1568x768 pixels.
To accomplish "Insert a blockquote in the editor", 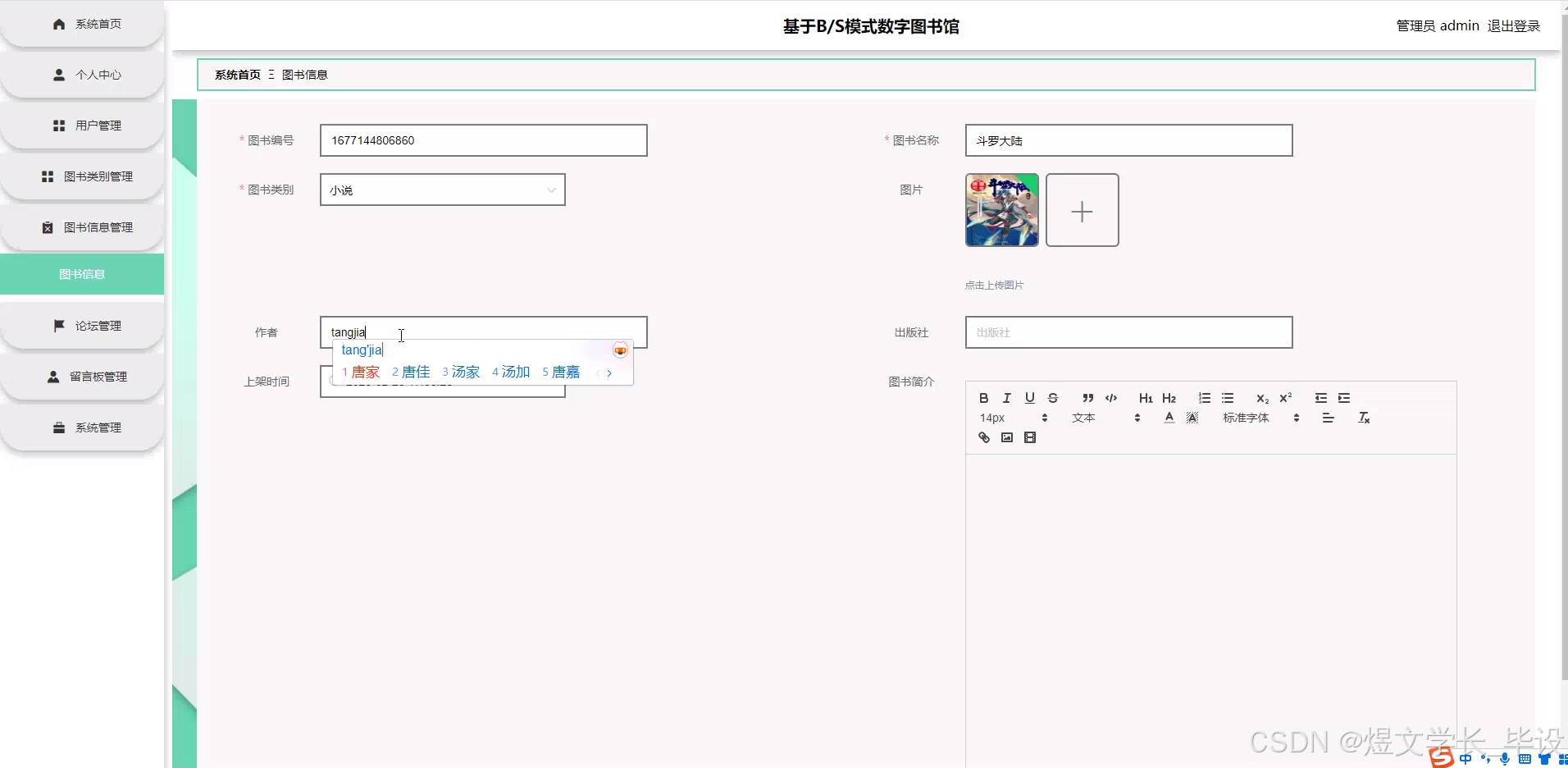I will pyautogui.click(x=1087, y=398).
